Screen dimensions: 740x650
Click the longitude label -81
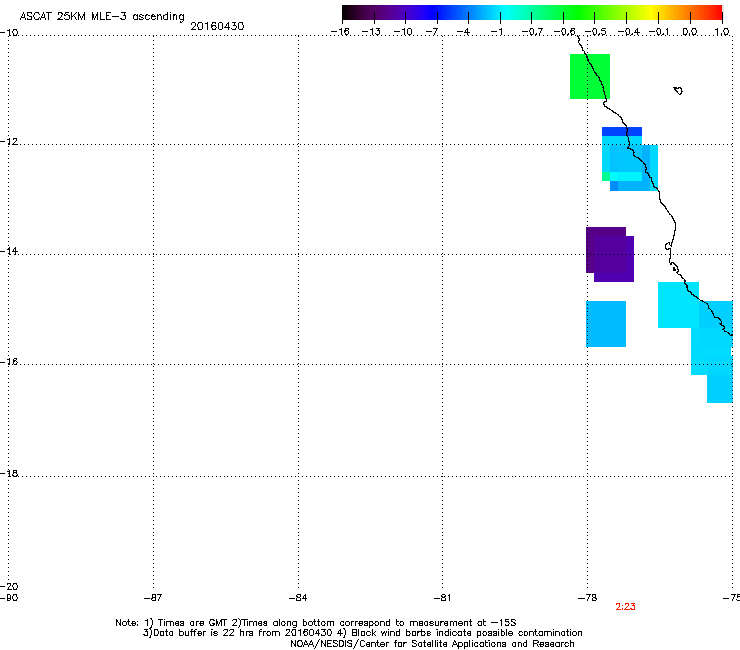click(x=442, y=598)
